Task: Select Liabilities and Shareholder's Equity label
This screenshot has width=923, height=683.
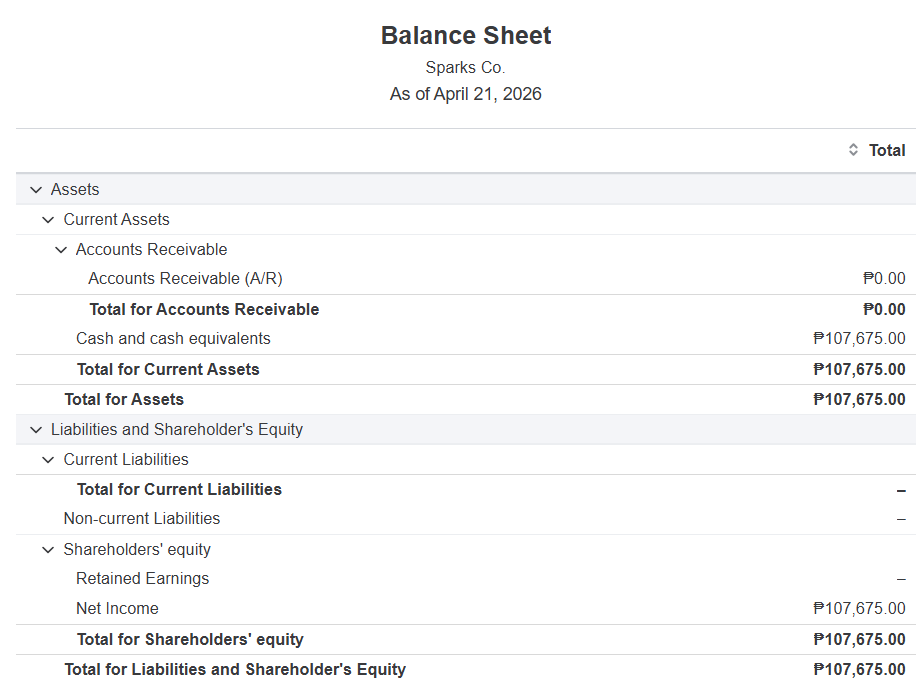Action: click(x=177, y=430)
